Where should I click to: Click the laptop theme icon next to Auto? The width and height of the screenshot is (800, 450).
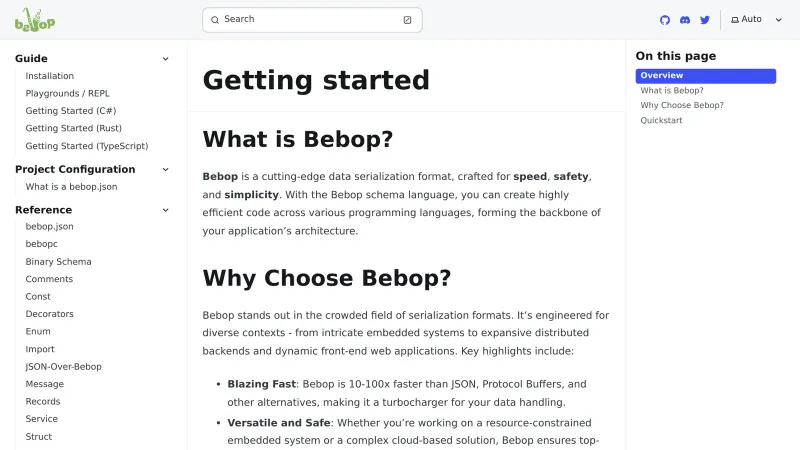(x=735, y=20)
